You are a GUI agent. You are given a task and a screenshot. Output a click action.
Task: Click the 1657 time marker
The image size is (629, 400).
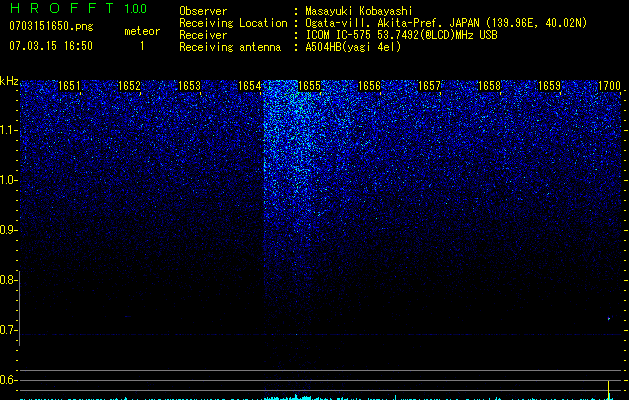point(429,86)
